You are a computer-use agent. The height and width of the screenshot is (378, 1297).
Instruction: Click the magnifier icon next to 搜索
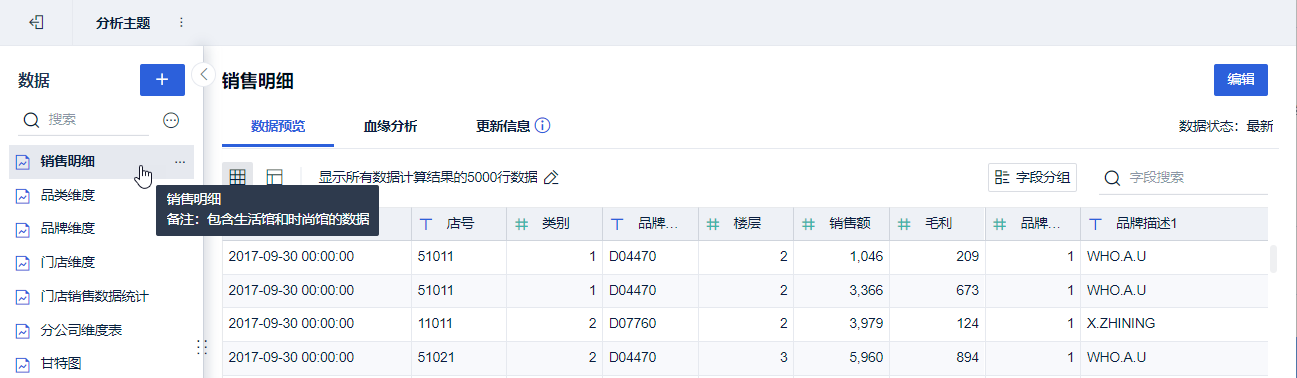(x=31, y=119)
